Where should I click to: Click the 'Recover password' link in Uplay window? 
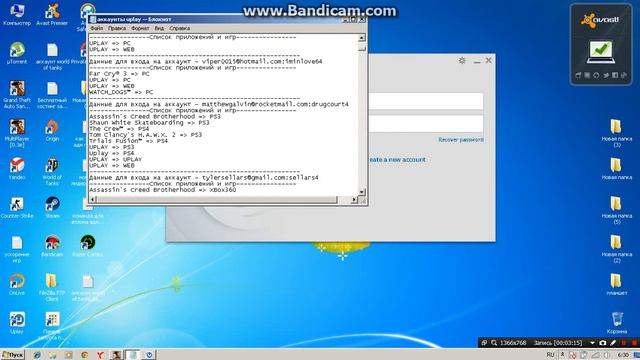pyautogui.click(x=461, y=140)
